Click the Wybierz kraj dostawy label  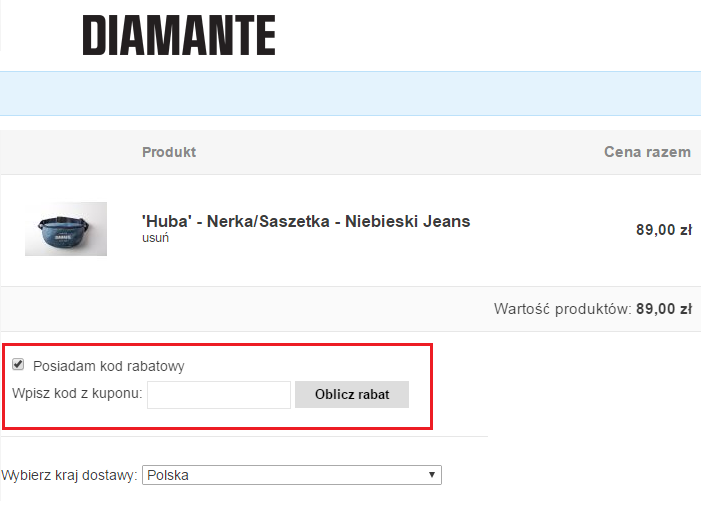pyautogui.click(x=69, y=475)
